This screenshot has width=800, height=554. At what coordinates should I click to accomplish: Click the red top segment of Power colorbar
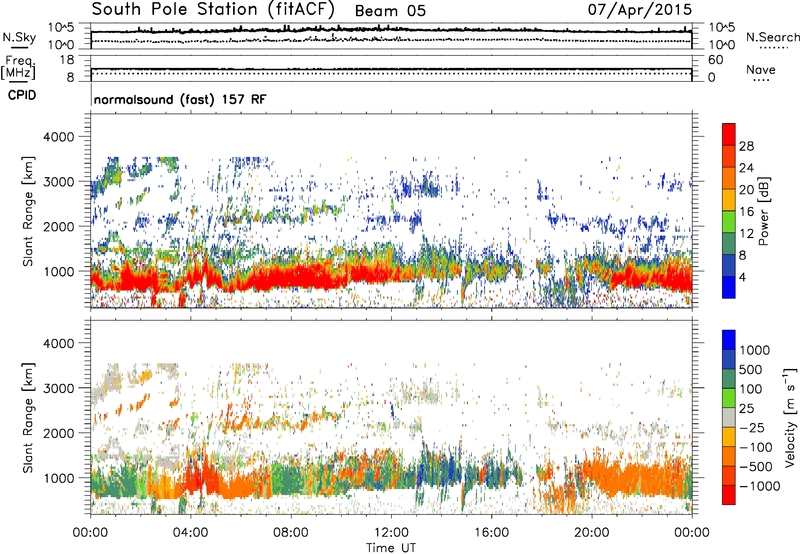pyautogui.click(x=729, y=134)
